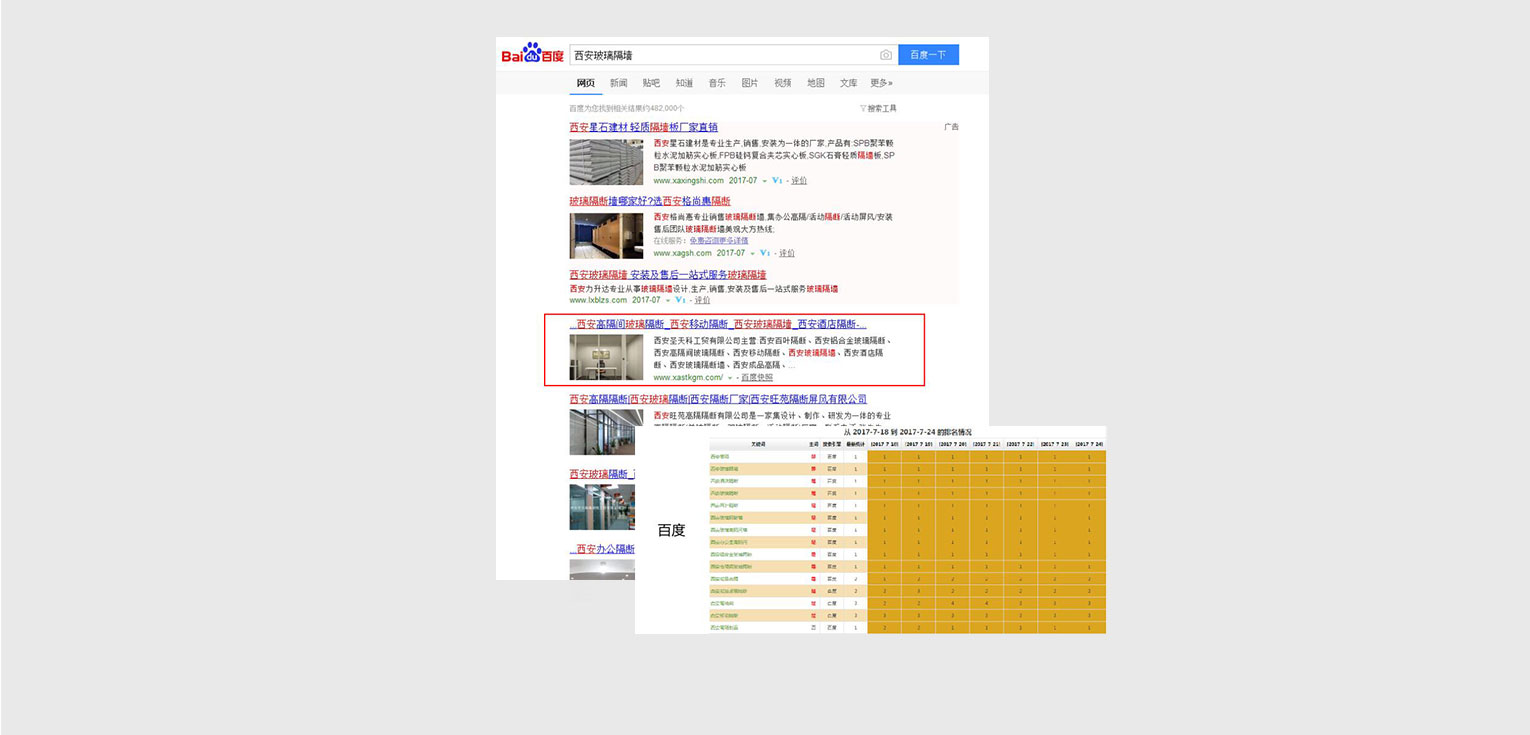Switch to the 图片 tab

[x=749, y=83]
